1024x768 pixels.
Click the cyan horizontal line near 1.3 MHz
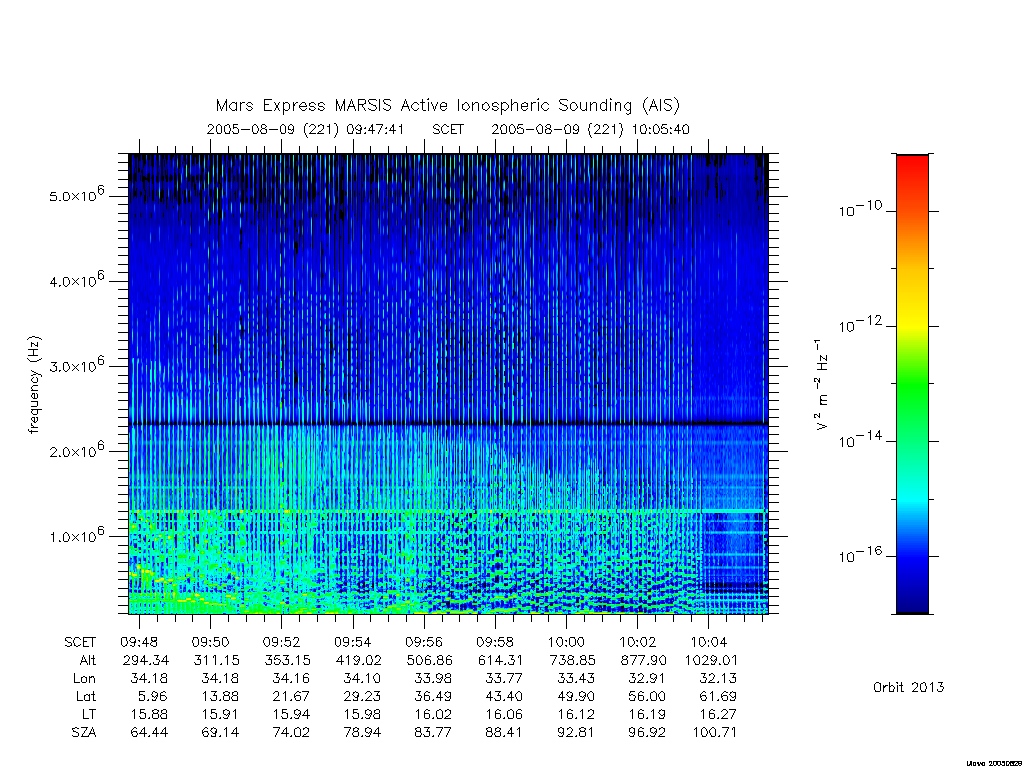click(x=448, y=511)
